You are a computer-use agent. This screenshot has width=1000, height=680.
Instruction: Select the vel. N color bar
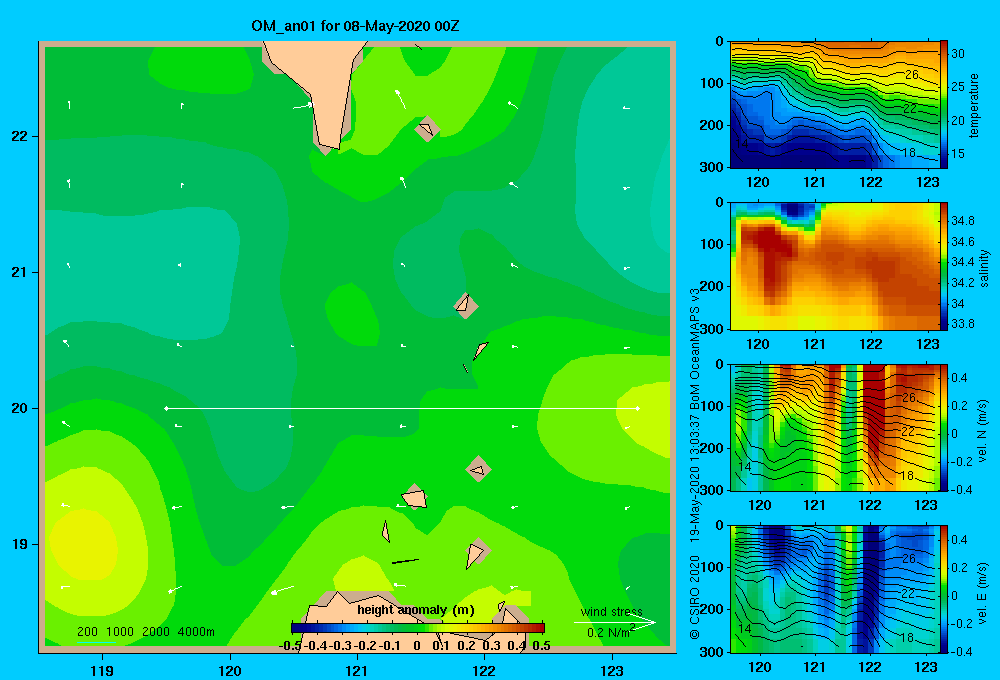click(943, 427)
